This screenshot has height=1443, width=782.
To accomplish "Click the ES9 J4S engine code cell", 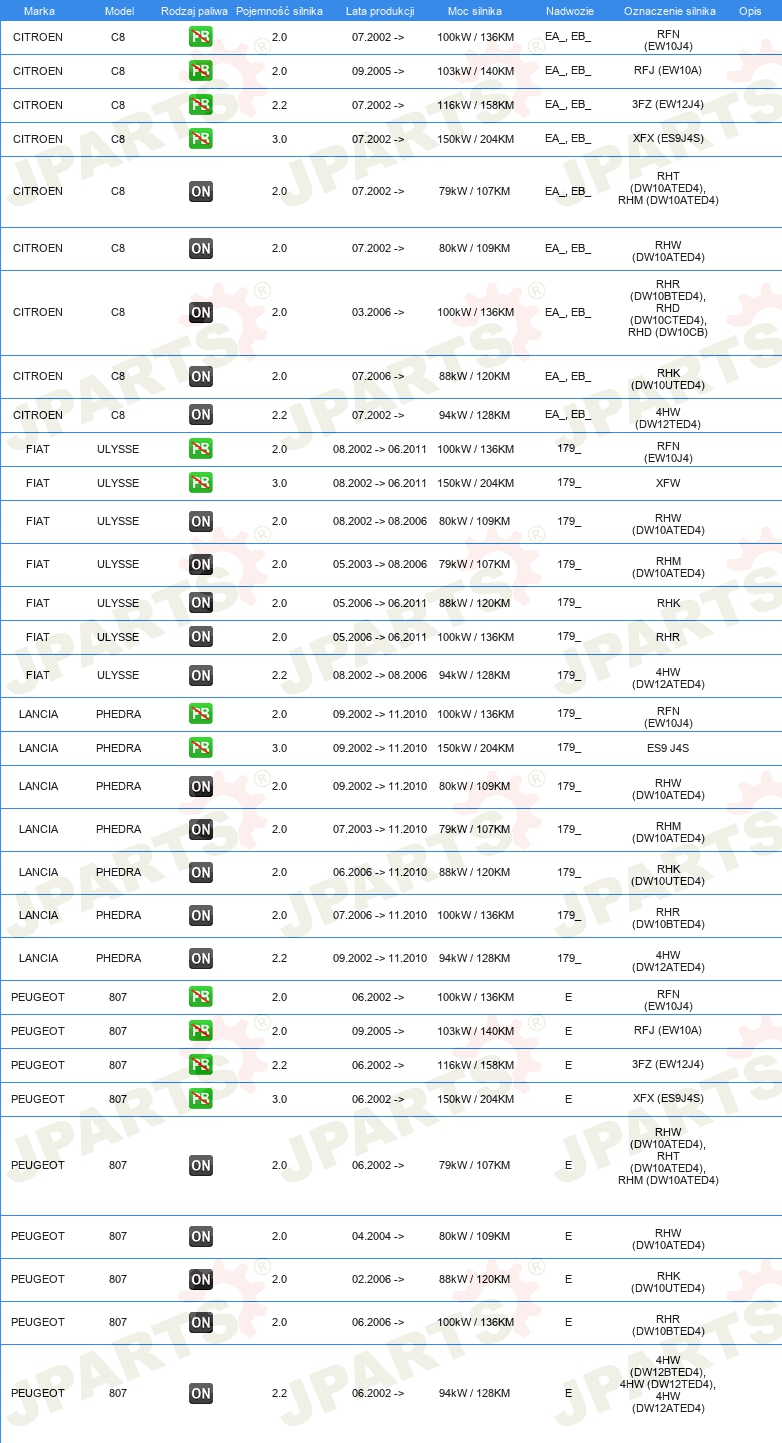I will coord(668,748).
